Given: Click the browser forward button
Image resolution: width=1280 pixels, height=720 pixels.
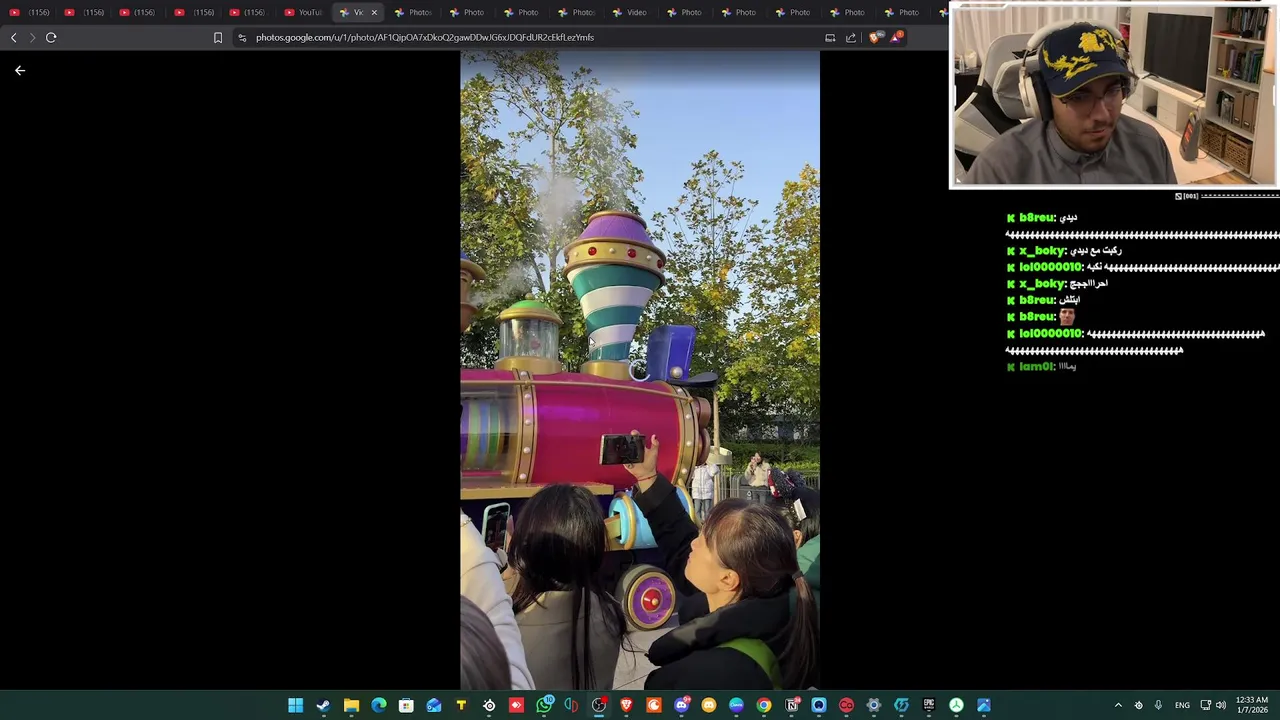Looking at the screenshot, I should click(x=32, y=37).
